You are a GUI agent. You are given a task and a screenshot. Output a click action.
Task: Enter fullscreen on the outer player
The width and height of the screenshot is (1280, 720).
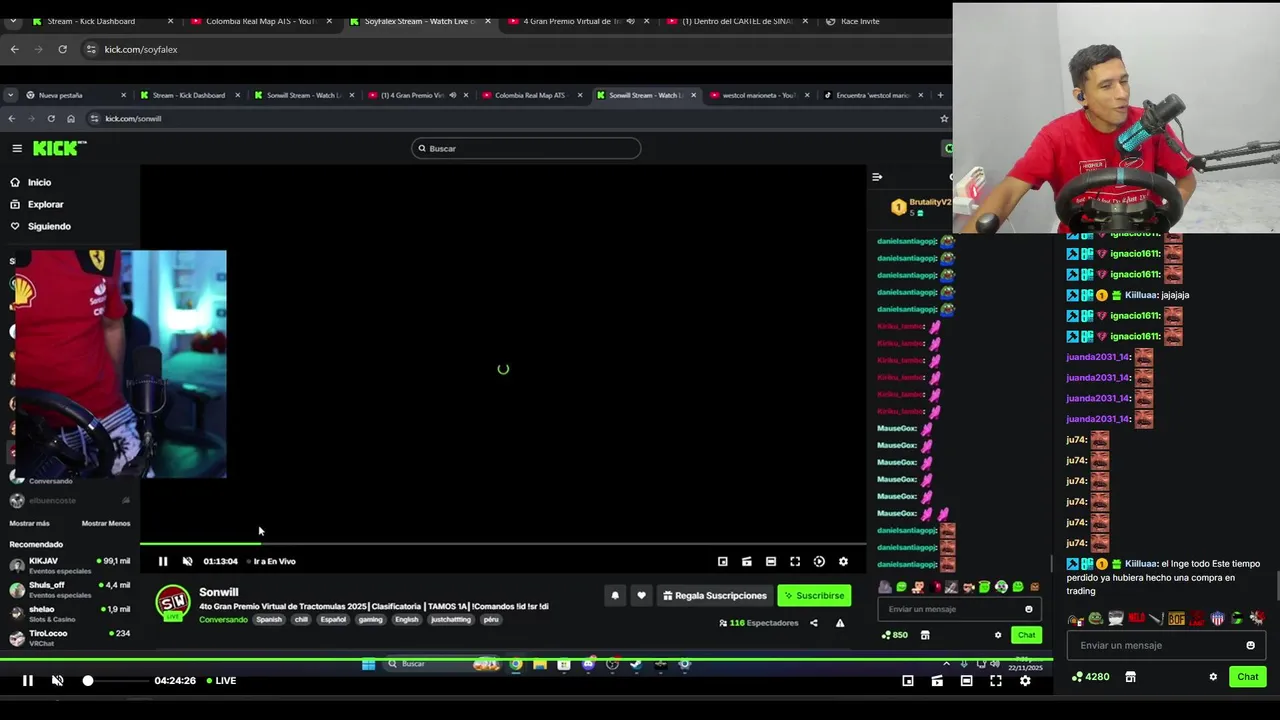pos(996,680)
